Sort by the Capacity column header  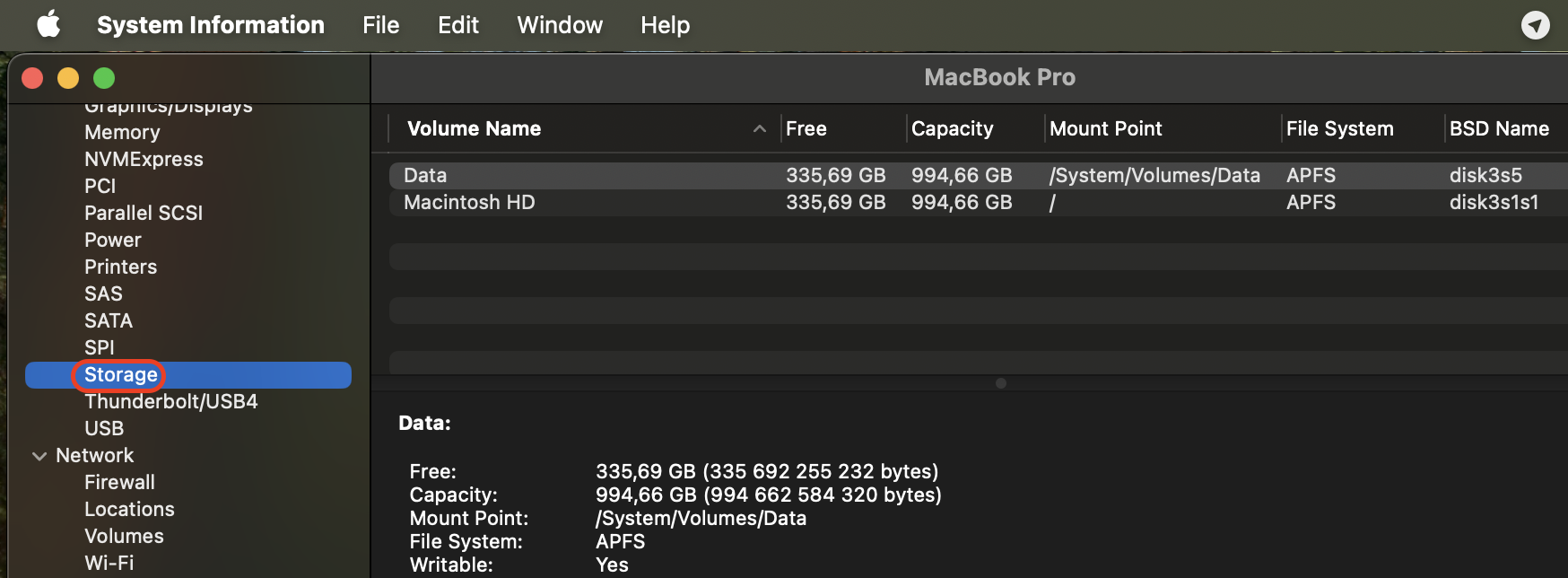point(953,128)
